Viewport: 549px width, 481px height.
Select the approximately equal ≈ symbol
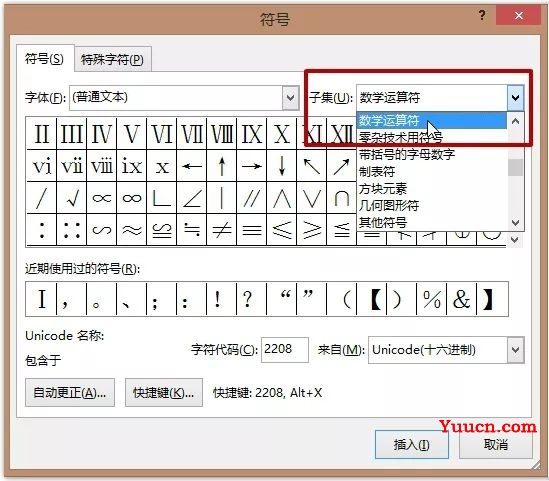click(x=132, y=230)
